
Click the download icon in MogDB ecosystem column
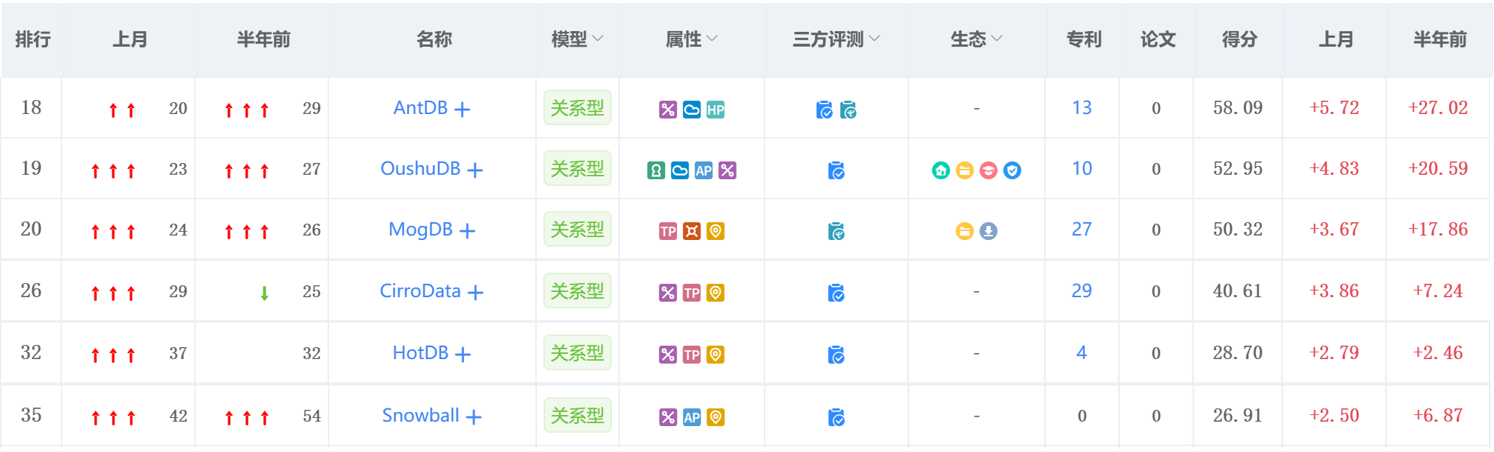click(988, 232)
